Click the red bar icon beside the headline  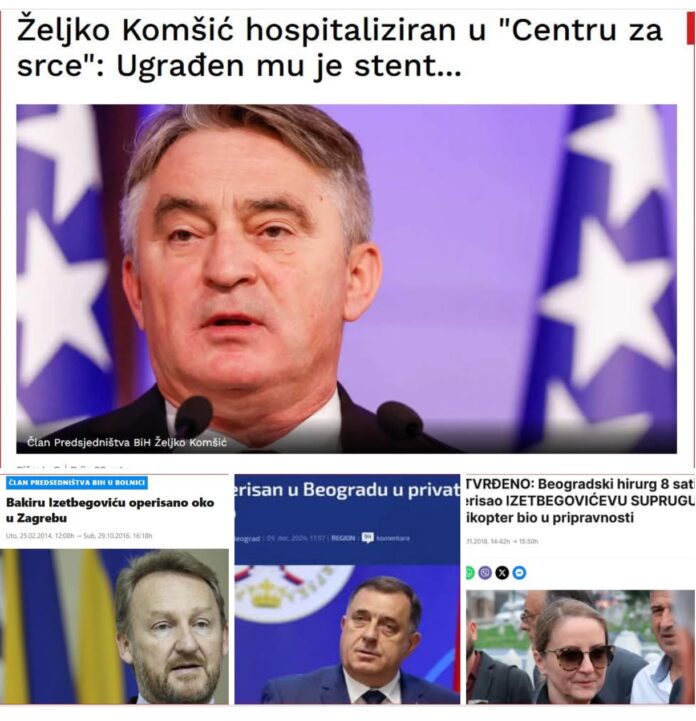(x=690, y=29)
